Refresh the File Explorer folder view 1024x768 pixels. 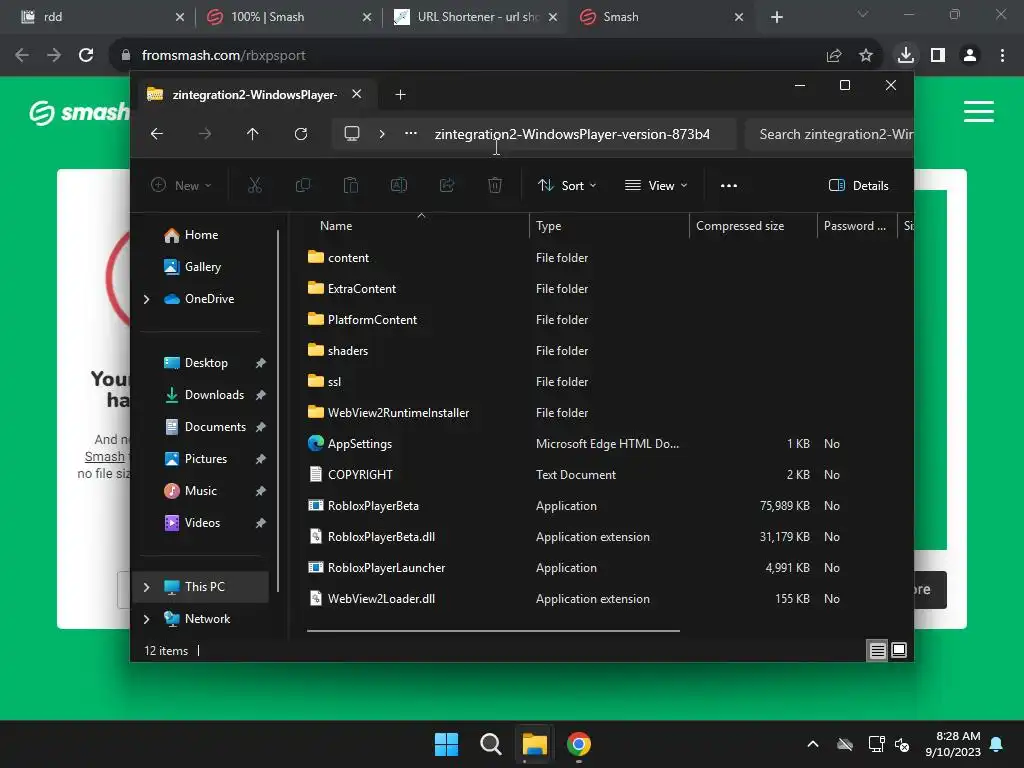pos(300,134)
